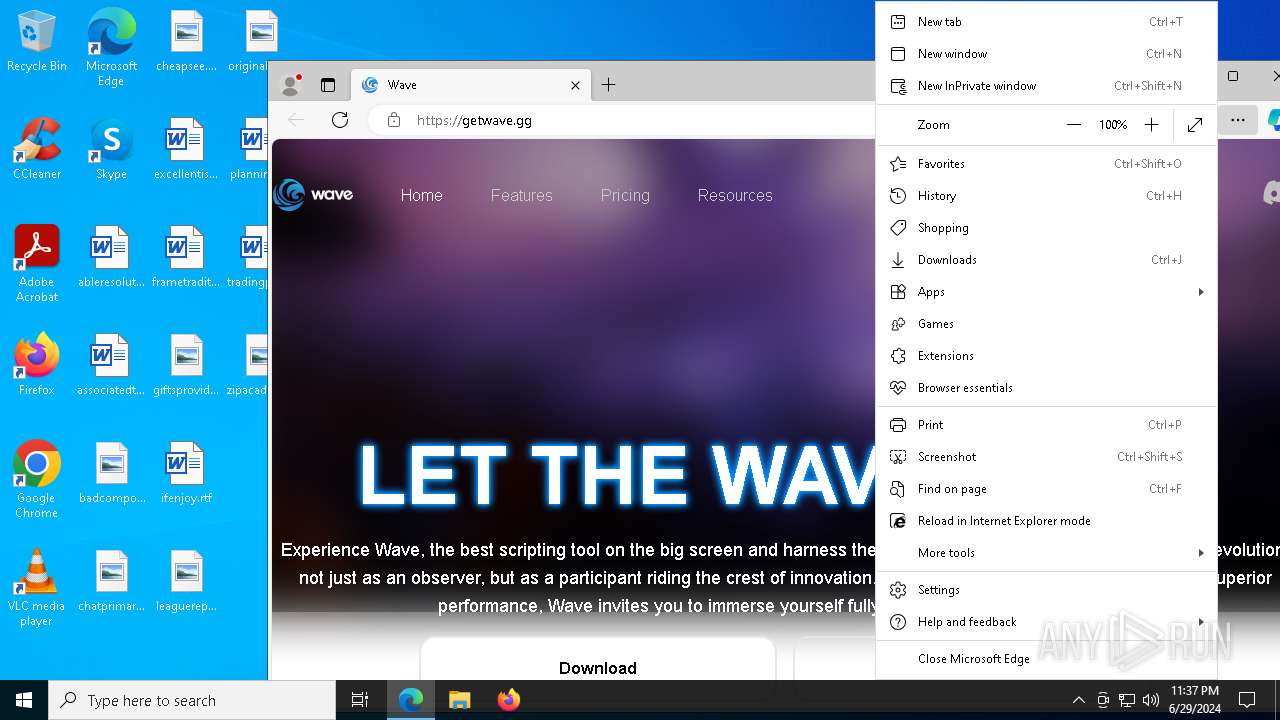The width and height of the screenshot is (1280, 720).
Task: Select the VLC media player shortcut
Action: [x=37, y=588]
